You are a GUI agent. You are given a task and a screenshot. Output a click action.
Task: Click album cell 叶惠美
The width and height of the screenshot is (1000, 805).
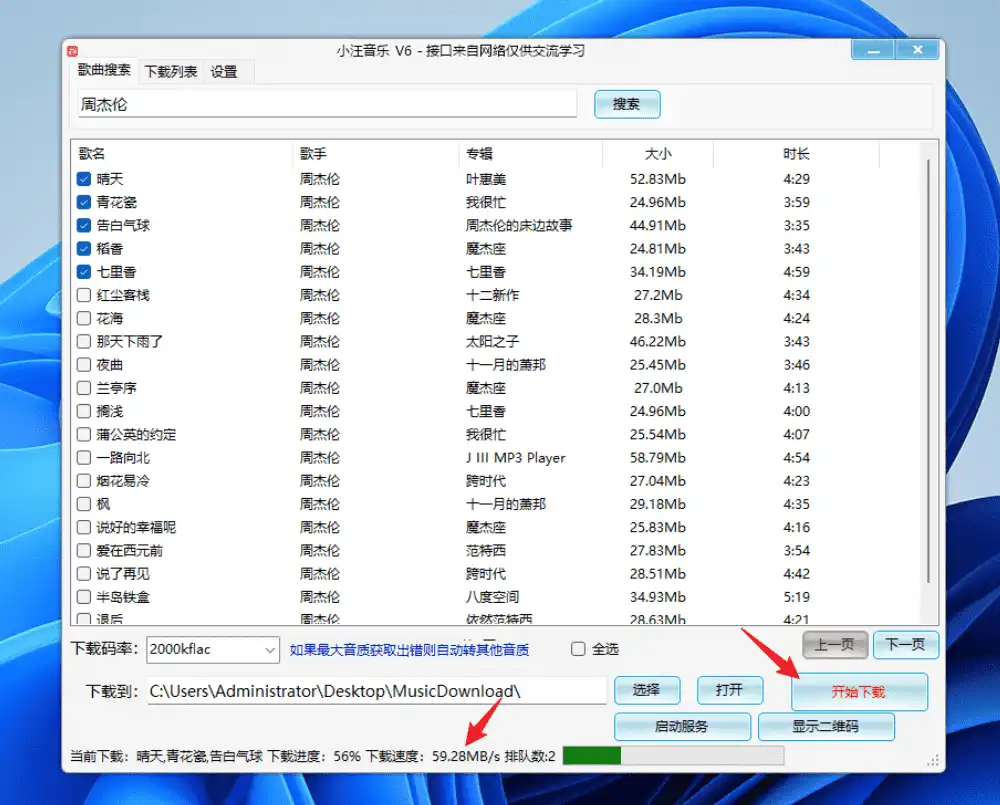[485, 179]
